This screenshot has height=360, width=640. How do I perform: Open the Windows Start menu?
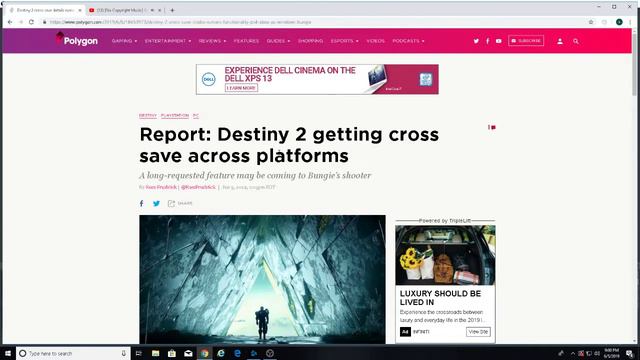8,353
